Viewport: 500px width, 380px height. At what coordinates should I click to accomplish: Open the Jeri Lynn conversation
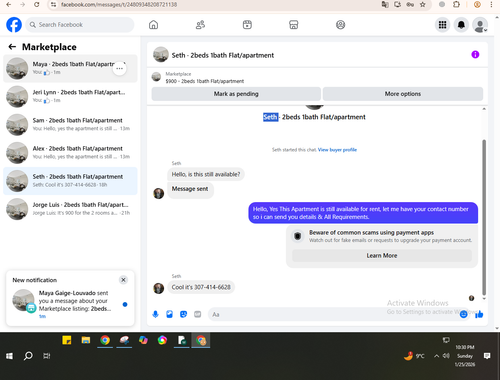click(x=70, y=96)
